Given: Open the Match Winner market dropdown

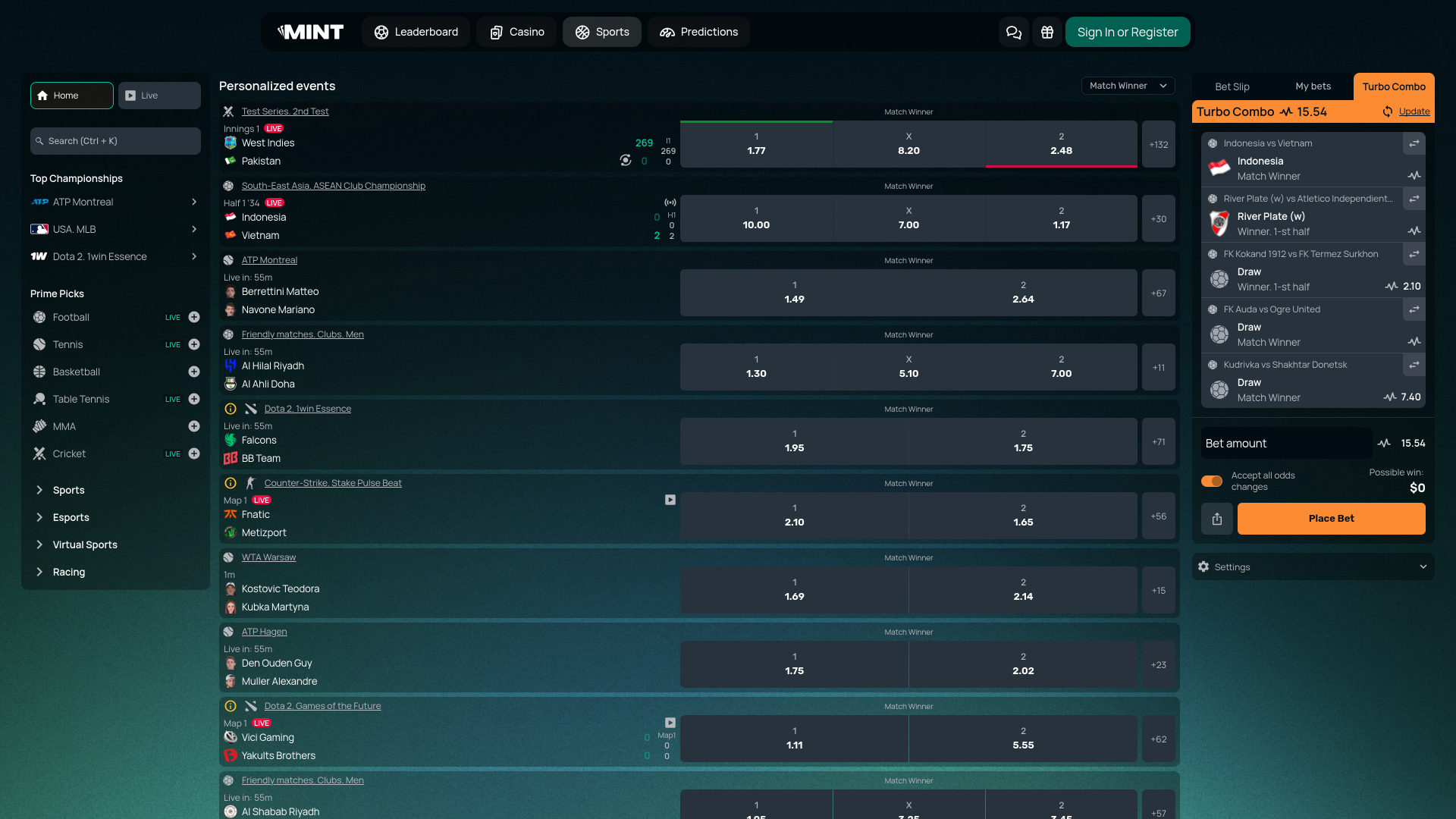Looking at the screenshot, I should click(x=1128, y=86).
